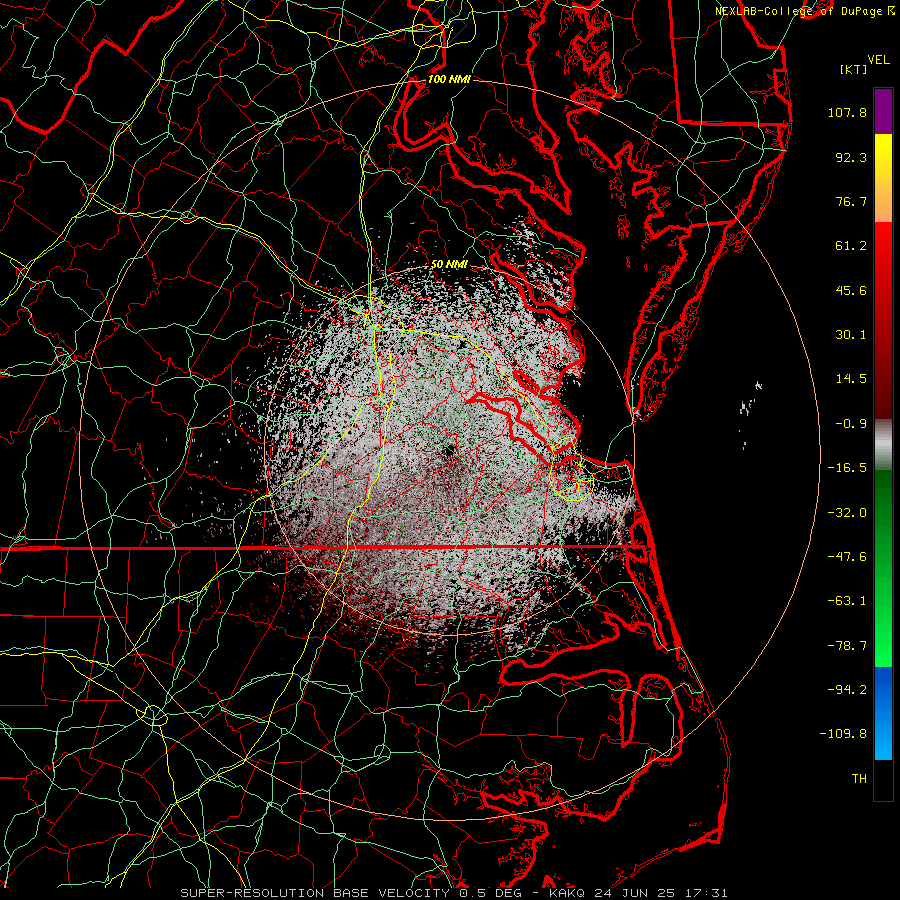900x900 pixels.
Task: Click the -109.8 velocity scale value
Action: pyautogui.click(x=843, y=734)
